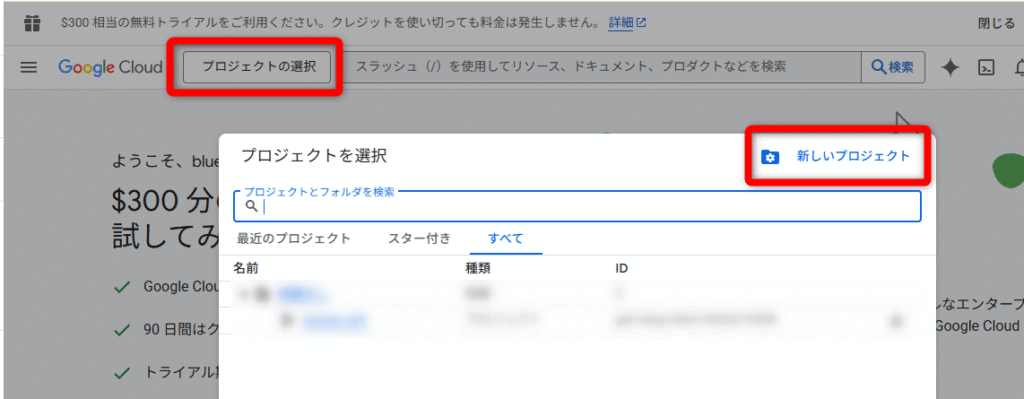Activate the Cloud Shell terminal icon
The height and width of the screenshot is (399, 1024).
[985, 67]
